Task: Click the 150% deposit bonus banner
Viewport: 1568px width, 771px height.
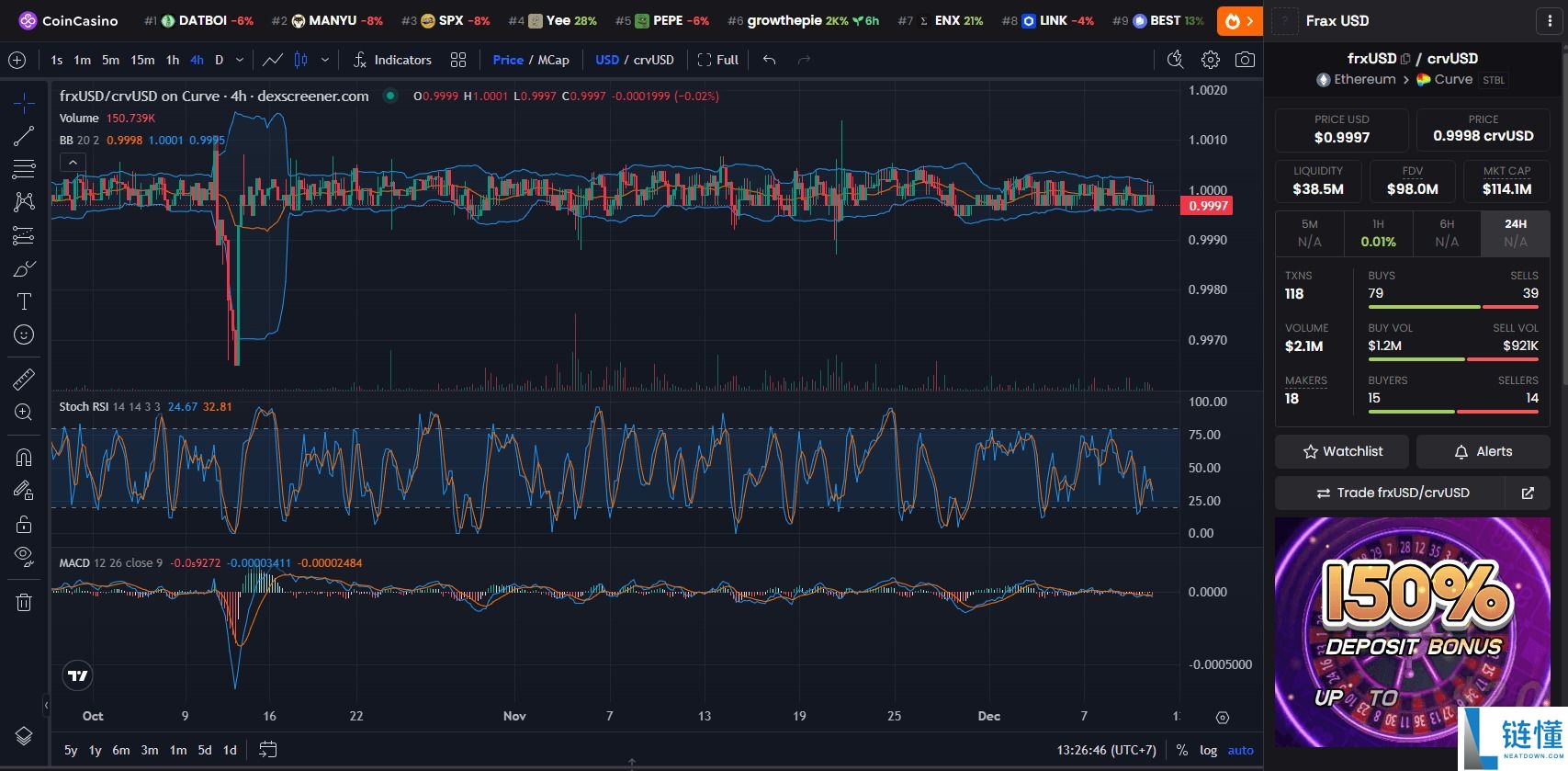Action: click(1412, 631)
